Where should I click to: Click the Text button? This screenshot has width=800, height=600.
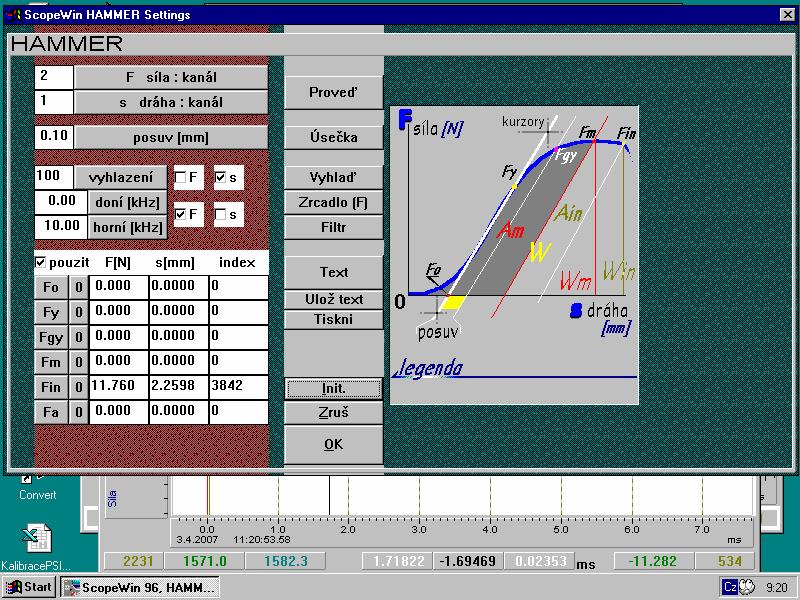[334, 272]
